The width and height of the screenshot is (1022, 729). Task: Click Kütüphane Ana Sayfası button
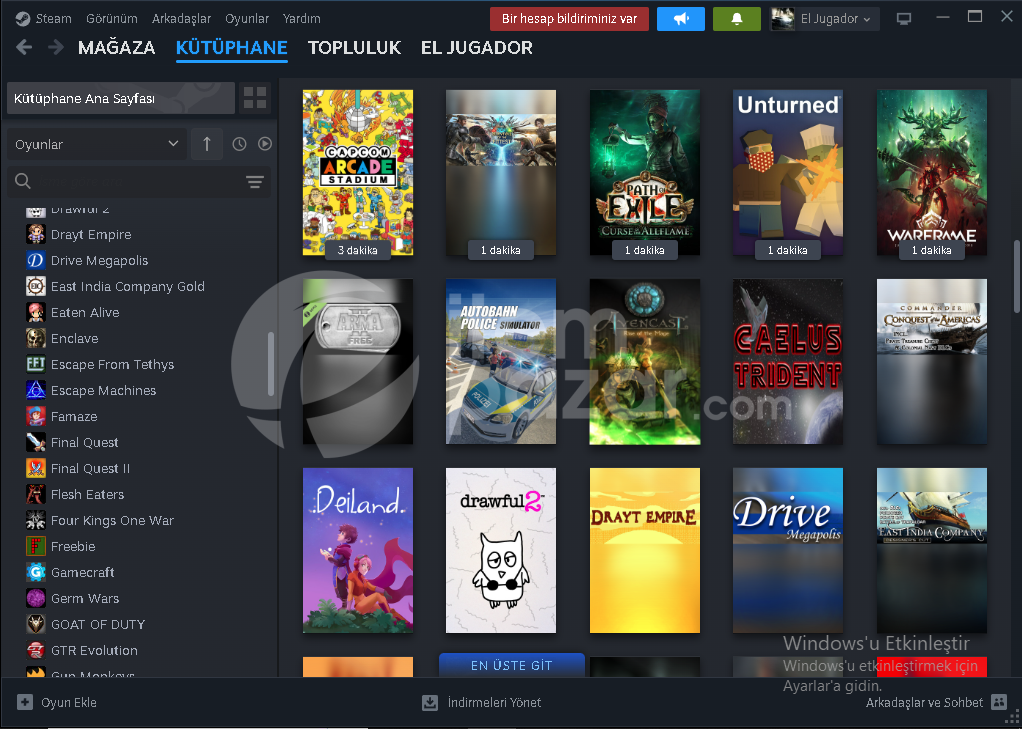(121, 98)
